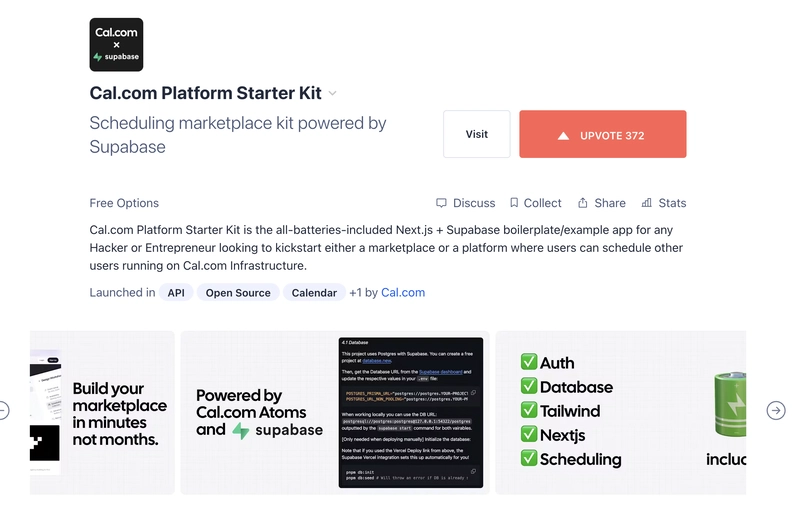This screenshot has height=520, width=800.
Task: Click the dark code screenshot in slide
Action: pyautogui.click(x=411, y=412)
